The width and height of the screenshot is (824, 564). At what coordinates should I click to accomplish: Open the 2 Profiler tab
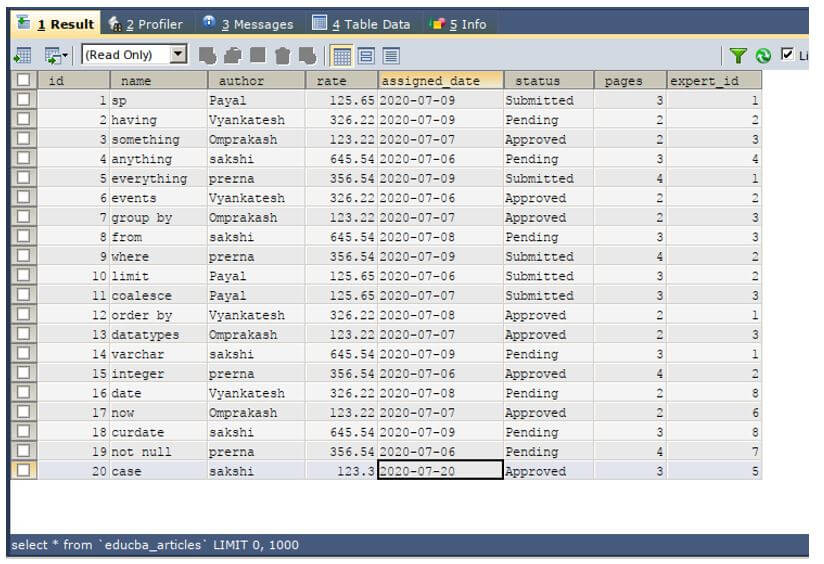[x=146, y=24]
